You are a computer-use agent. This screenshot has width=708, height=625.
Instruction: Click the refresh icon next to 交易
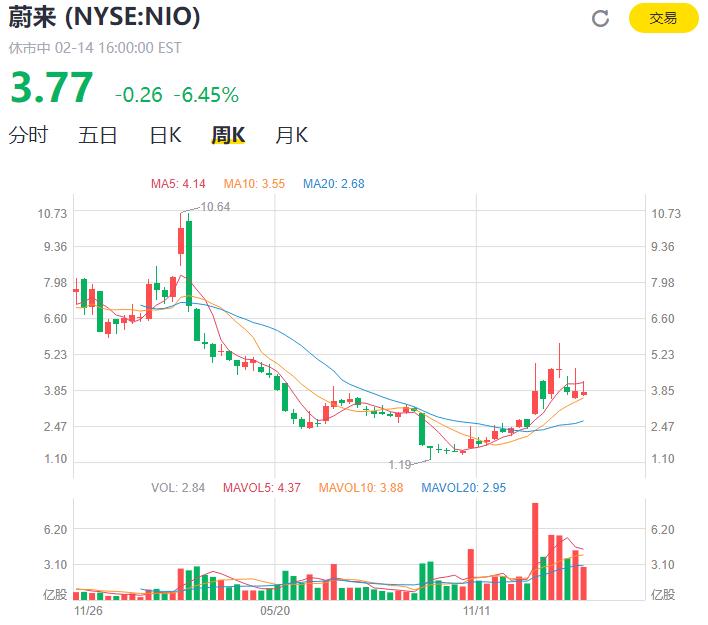pos(600,19)
